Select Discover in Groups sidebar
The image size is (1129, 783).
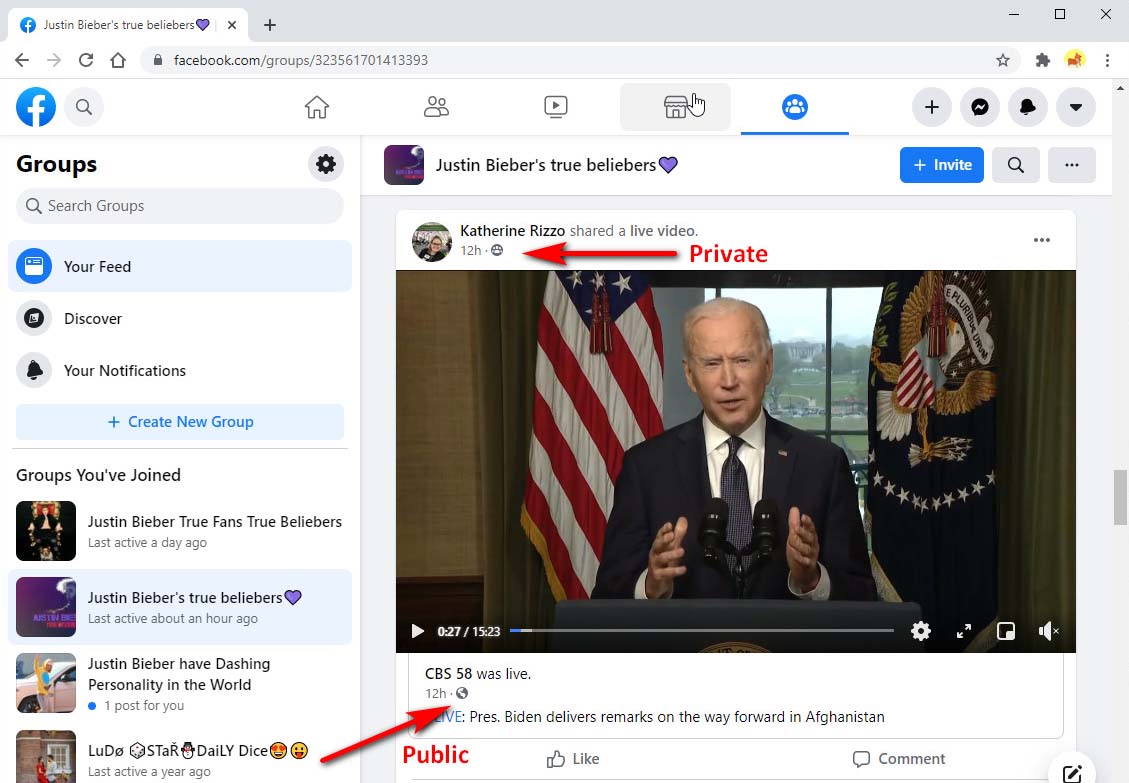(93, 318)
